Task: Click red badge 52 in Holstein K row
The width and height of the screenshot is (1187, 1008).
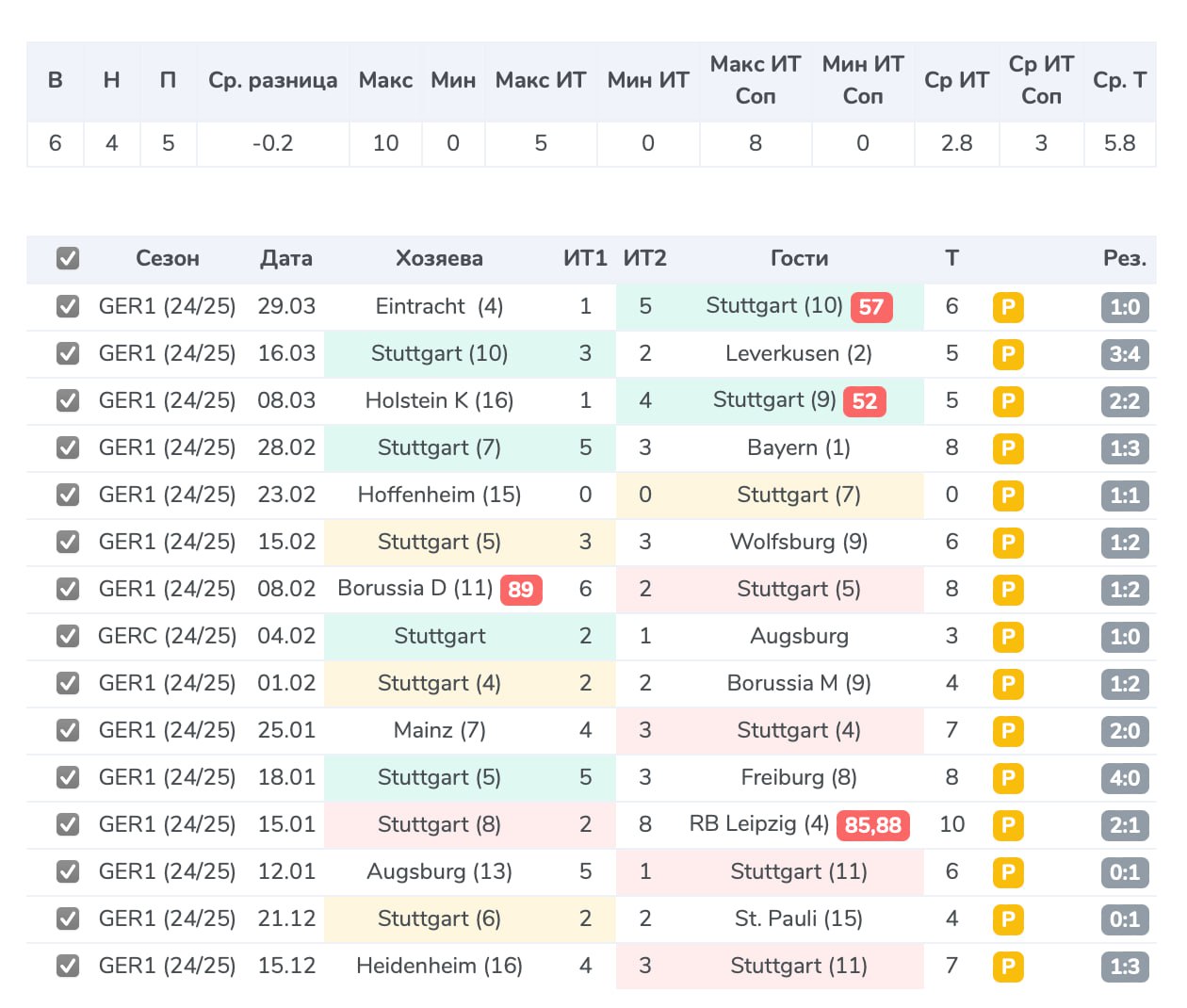Action: (865, 401)
